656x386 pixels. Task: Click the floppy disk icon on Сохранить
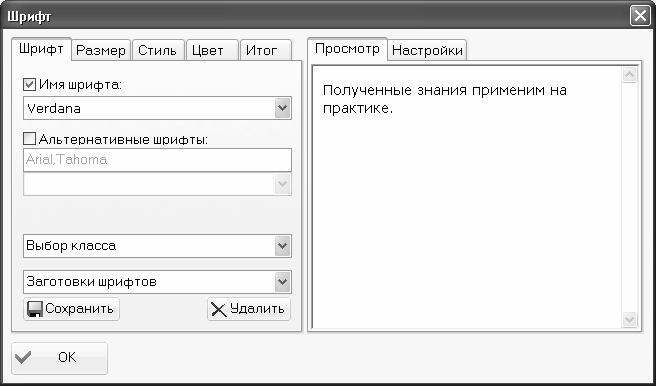(35, 309)
